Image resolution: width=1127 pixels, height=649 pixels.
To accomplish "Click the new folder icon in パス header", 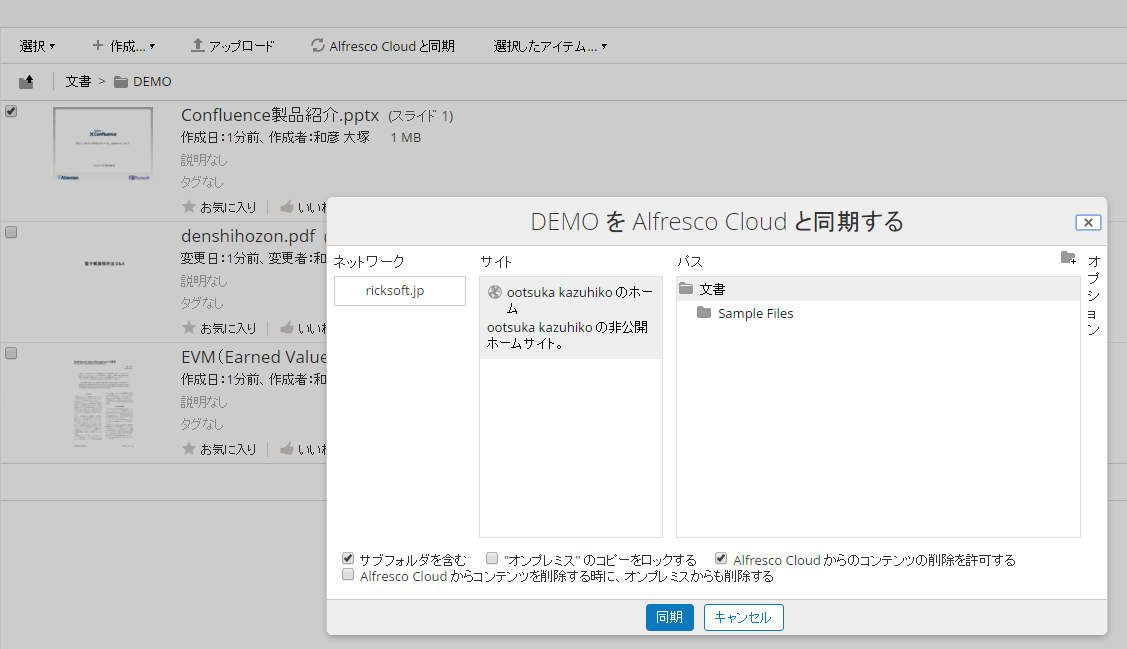I will [1068, 257].
